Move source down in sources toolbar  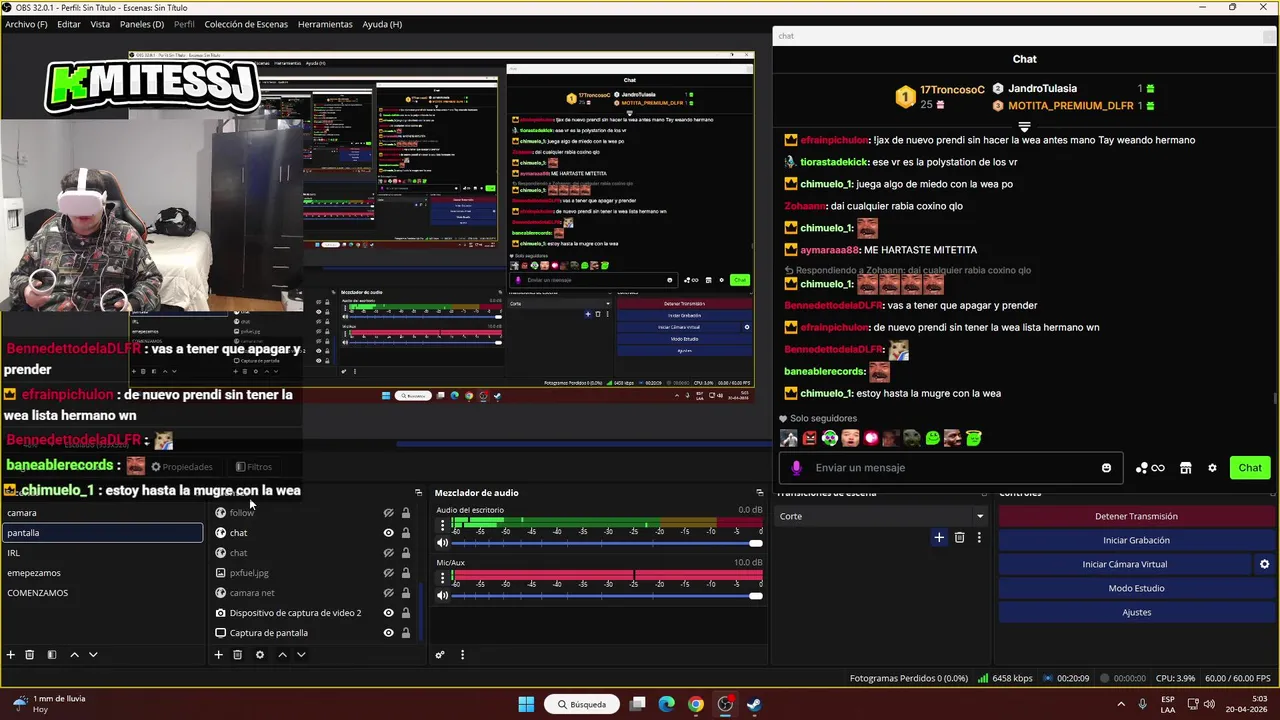(301, 655)
